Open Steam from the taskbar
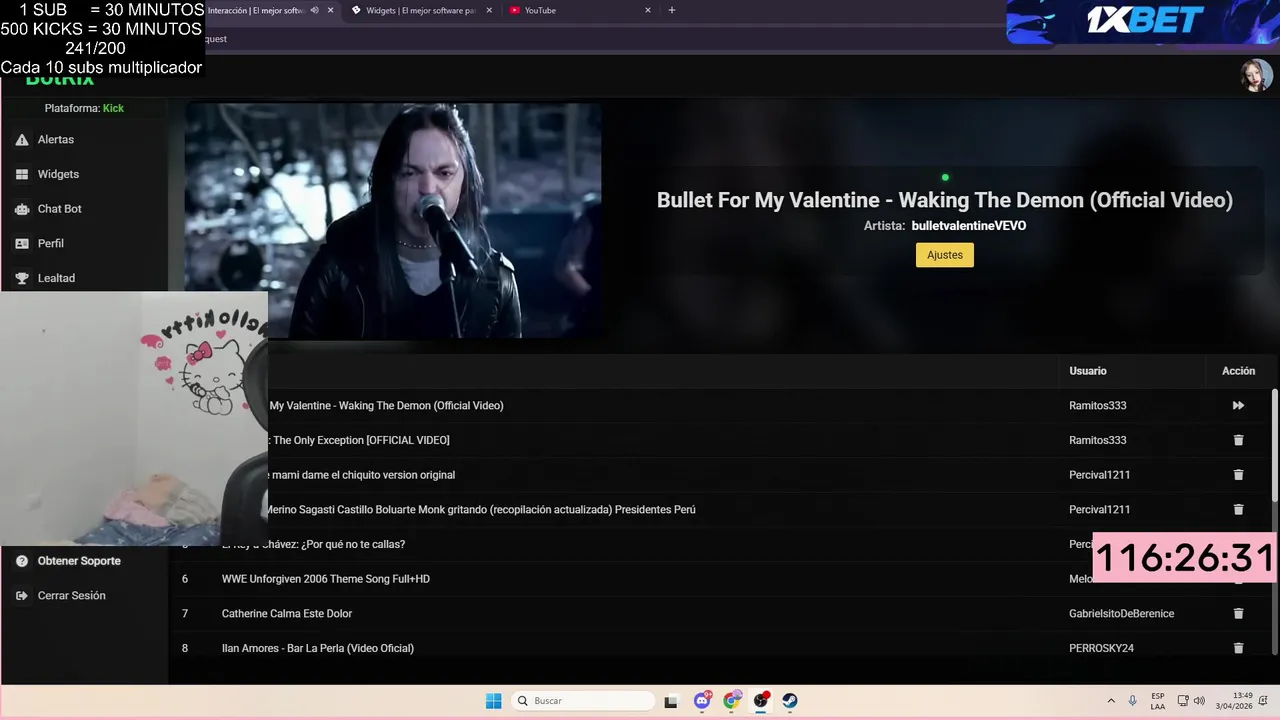1280x720 pixels. pos(790,701)
